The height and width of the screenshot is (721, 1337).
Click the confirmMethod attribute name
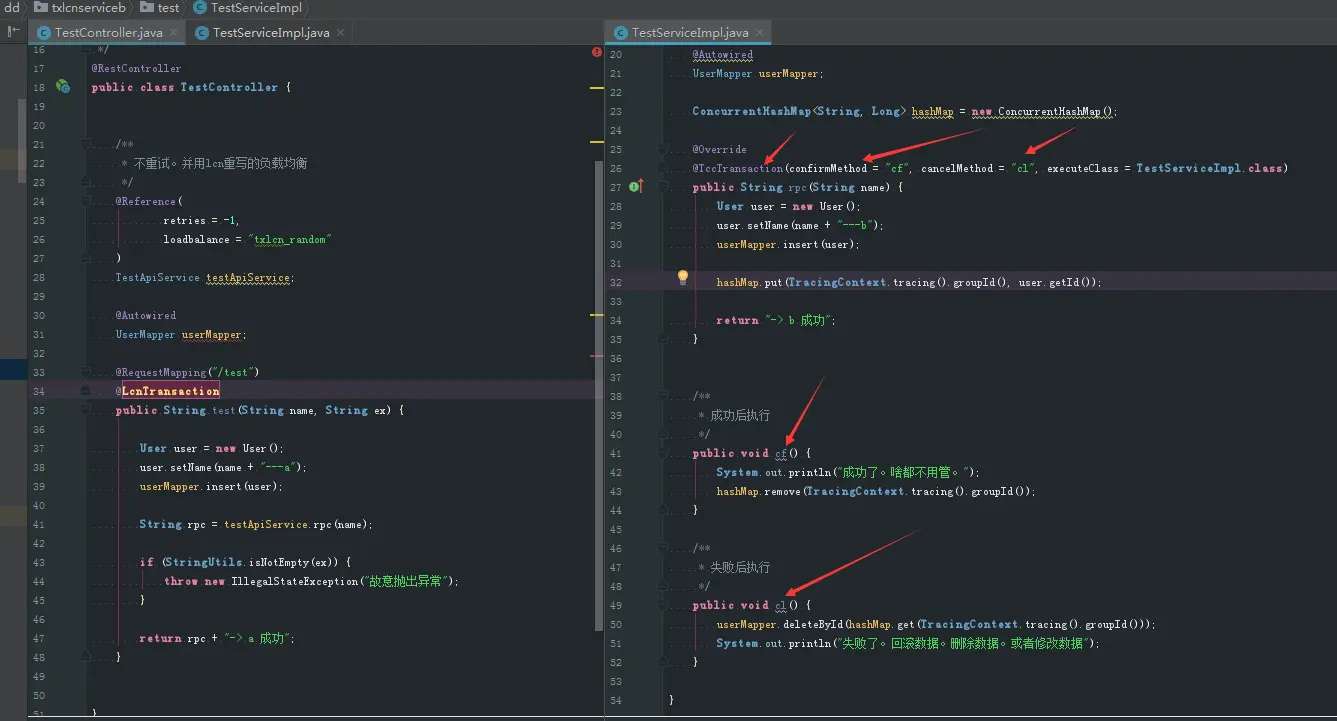coord(829,168)
